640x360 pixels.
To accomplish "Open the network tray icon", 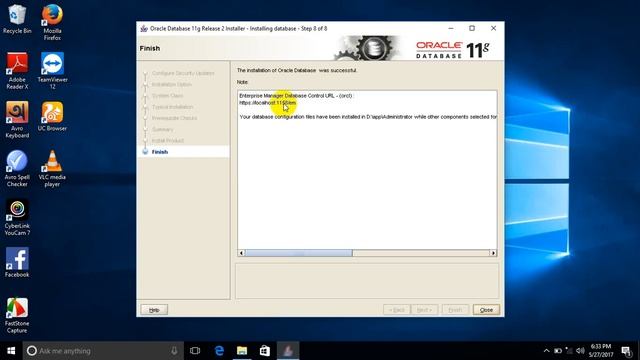I will 569,351.
